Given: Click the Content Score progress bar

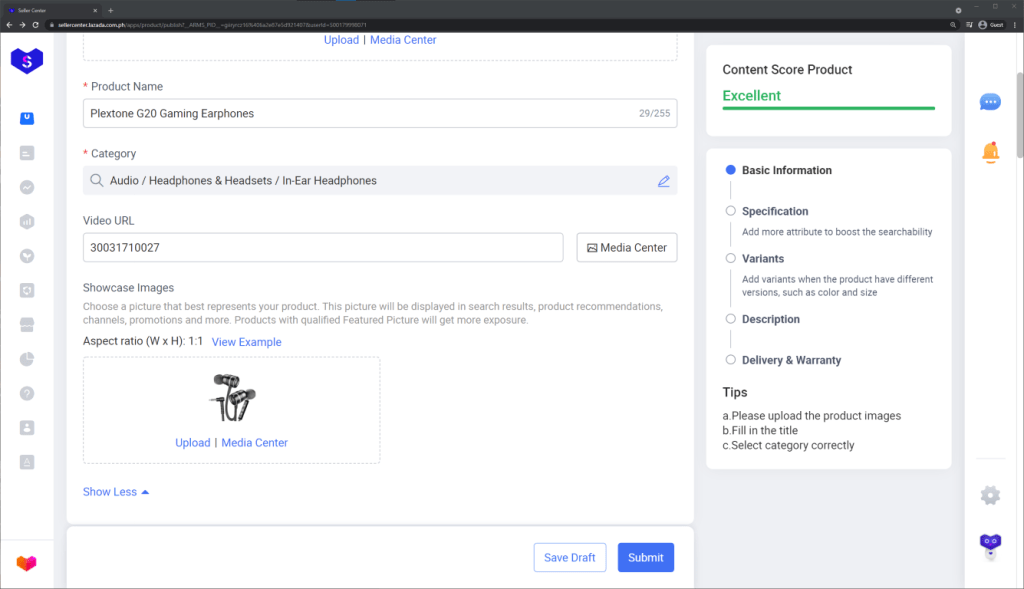Looking at the screenshot, I should (x=828, y=108).
